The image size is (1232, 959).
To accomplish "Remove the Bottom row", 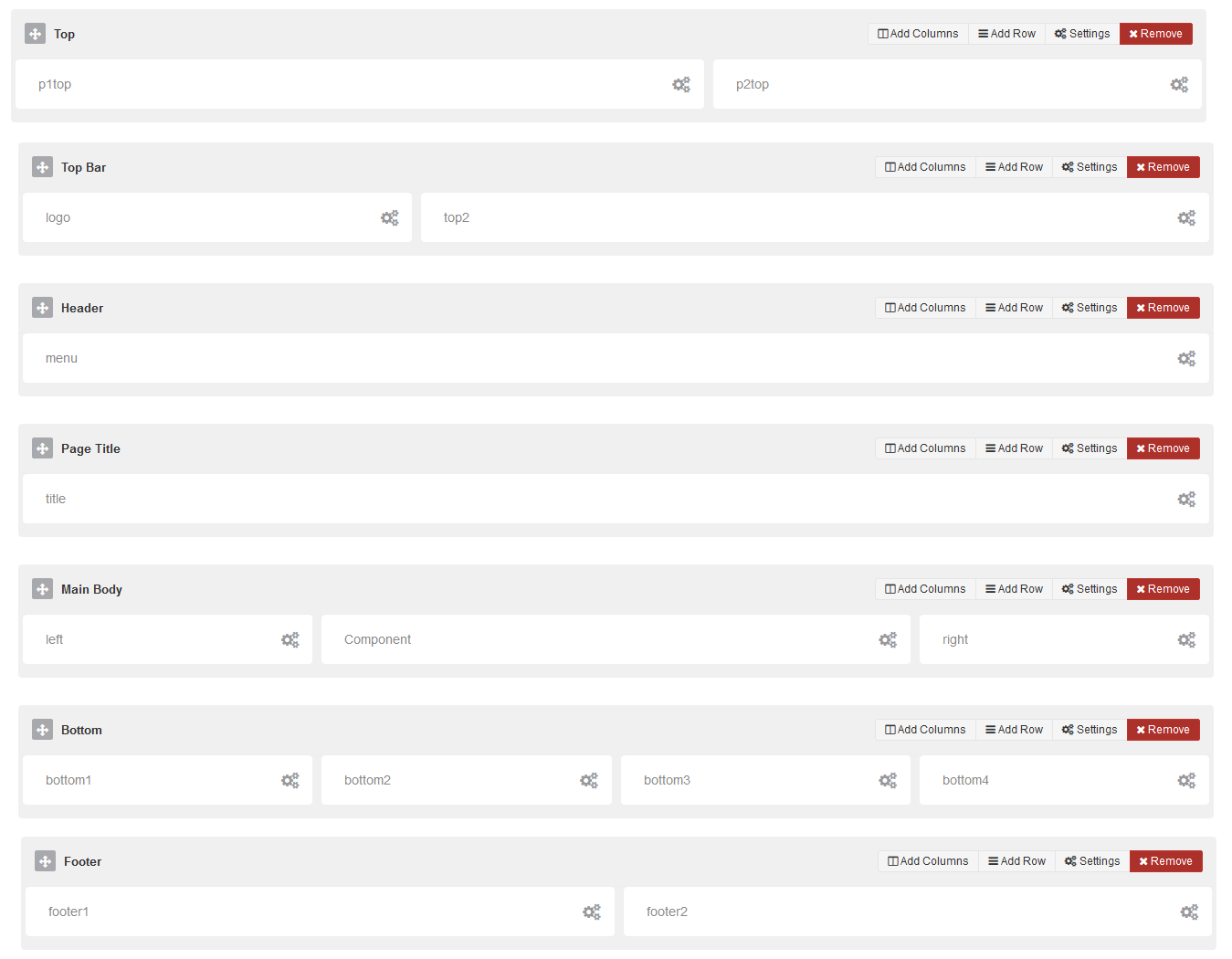I will coord(1163,730).
